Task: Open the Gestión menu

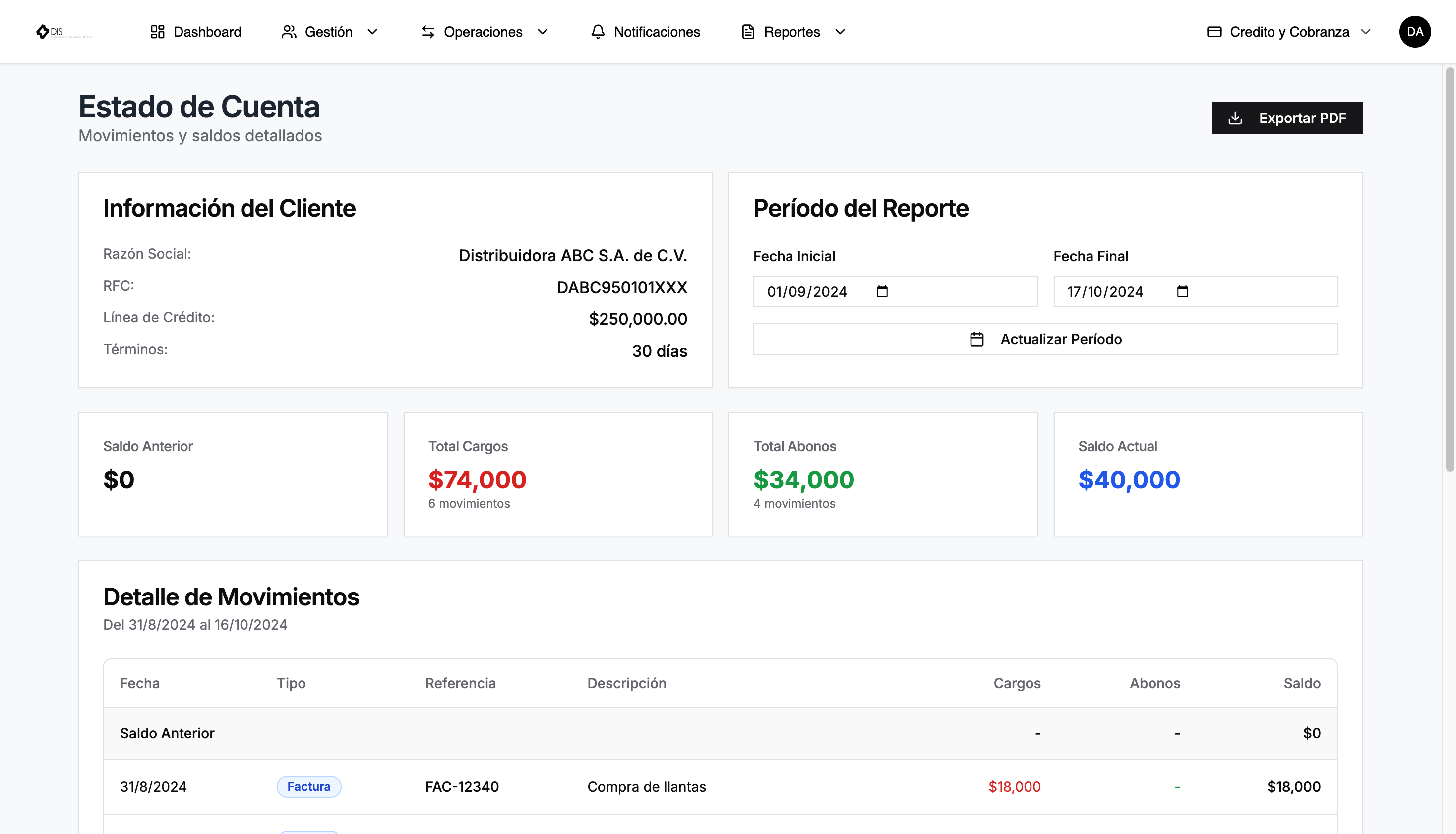Action: coord(330,32)
